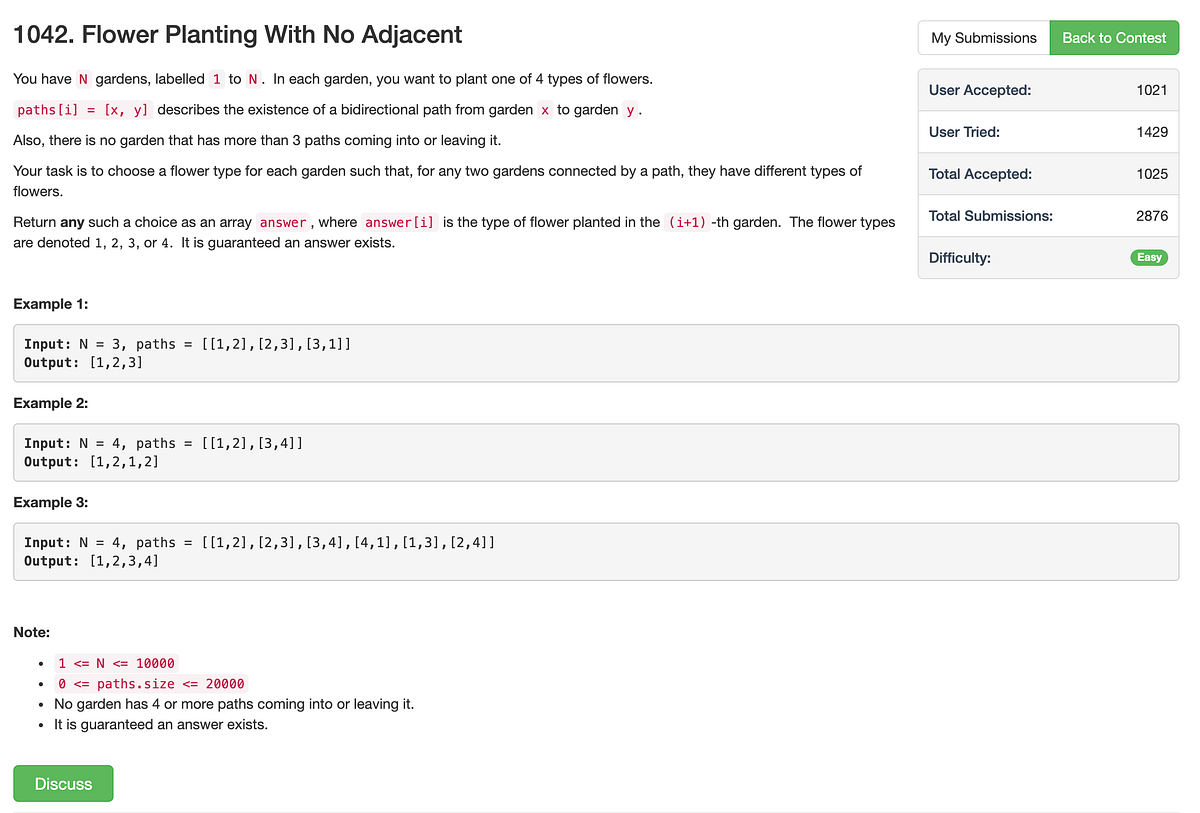Image resolution: width=1200 pixels, height=813 pixels.
Task: Open the My Submissions tab
Action: [x=982, y=37]
